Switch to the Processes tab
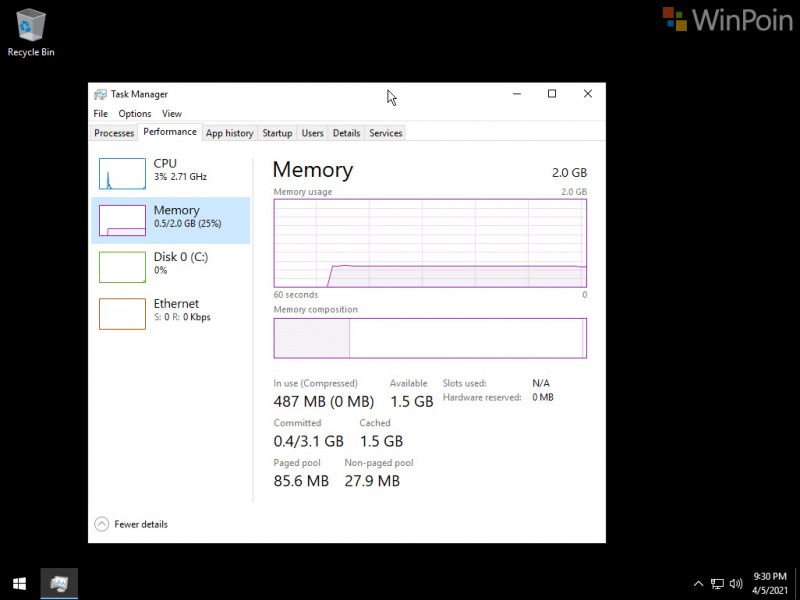Image resolution: width=800 pixels, height=600 pixels. pos(113,132)
